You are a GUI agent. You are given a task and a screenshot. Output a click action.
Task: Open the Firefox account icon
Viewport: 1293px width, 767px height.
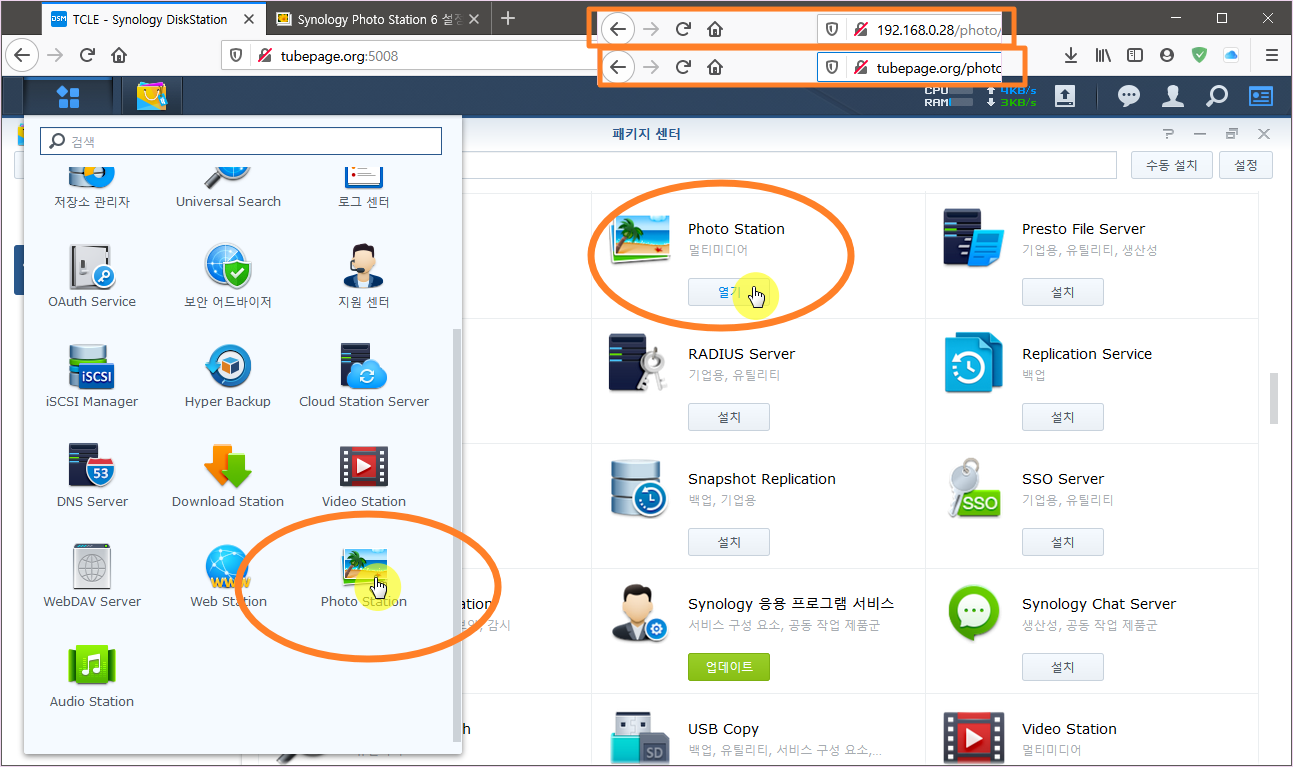(x=1167, y=56)
